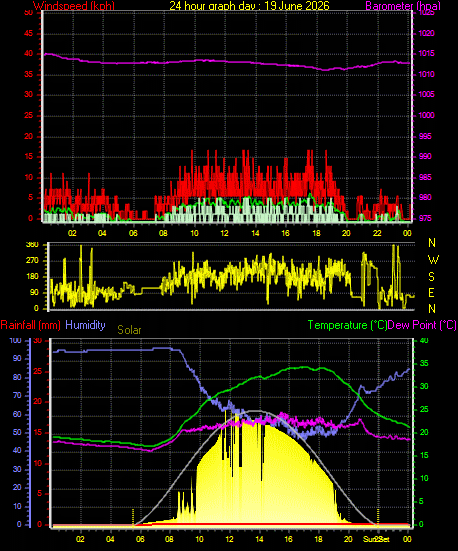Screen dimensions: 458x551
Task: Click the "Humidity" legend label
Action: (85, 325)
